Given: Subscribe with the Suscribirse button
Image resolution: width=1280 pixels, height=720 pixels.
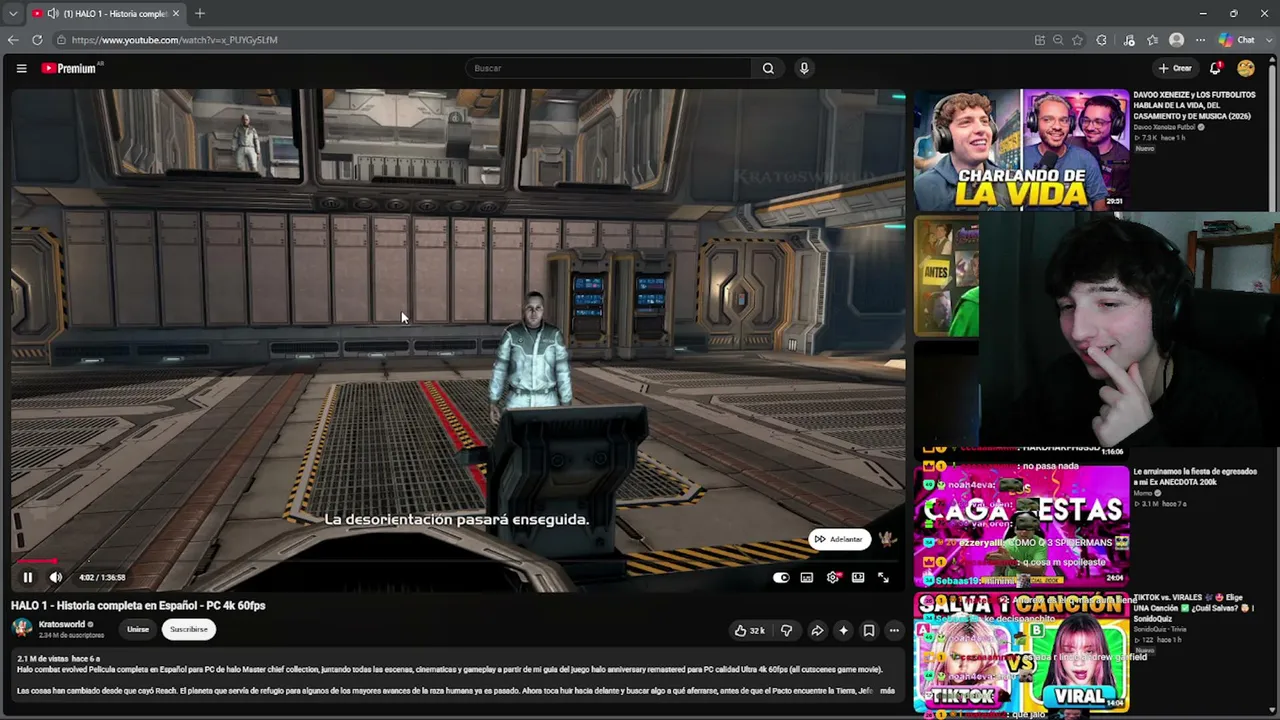Looking at the screenshot, I should coord(189,629).
